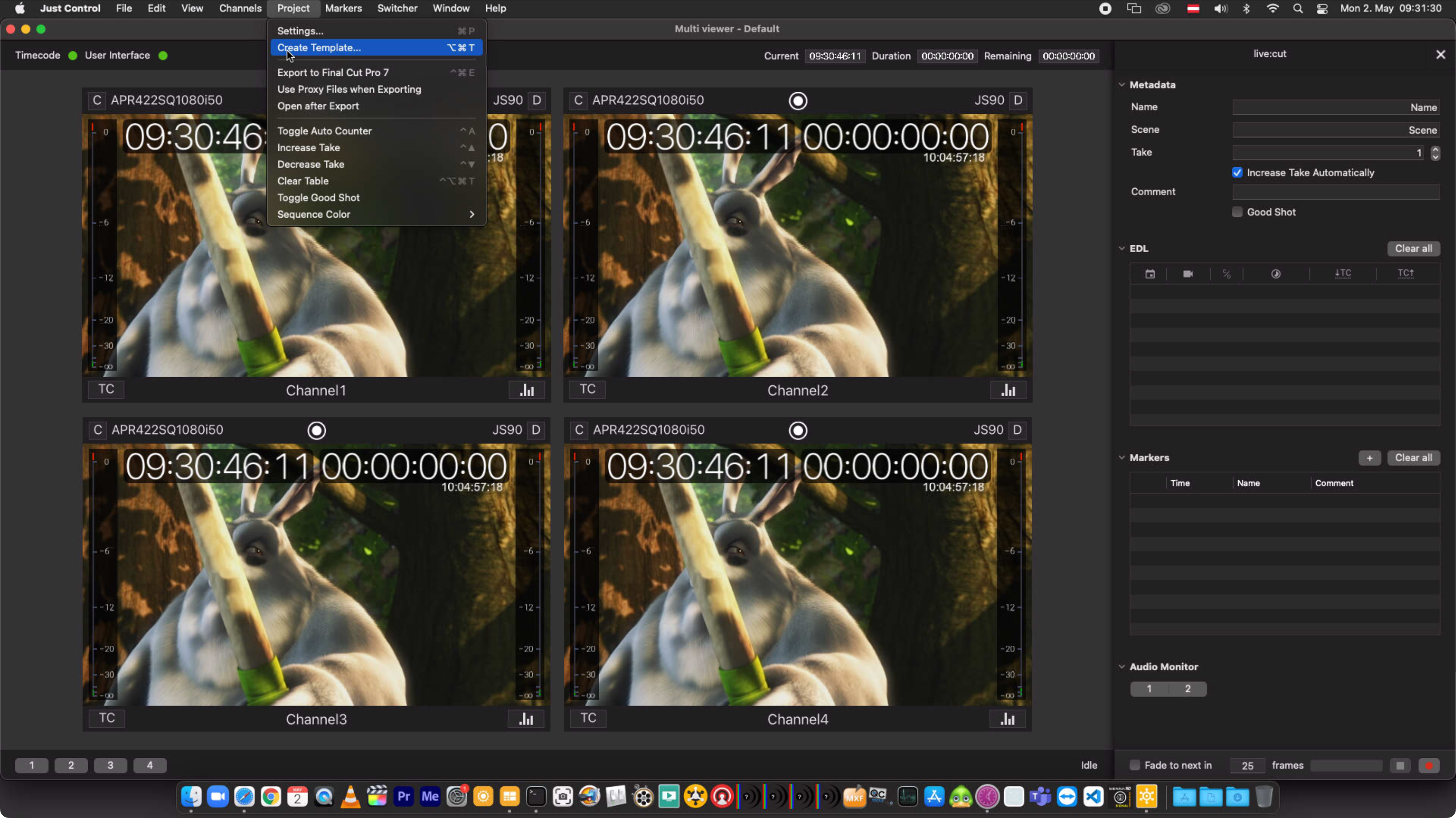The height and width of the screenshot is (818, 1456).
Task: Open the Markers menu
Action: [343, 9]
